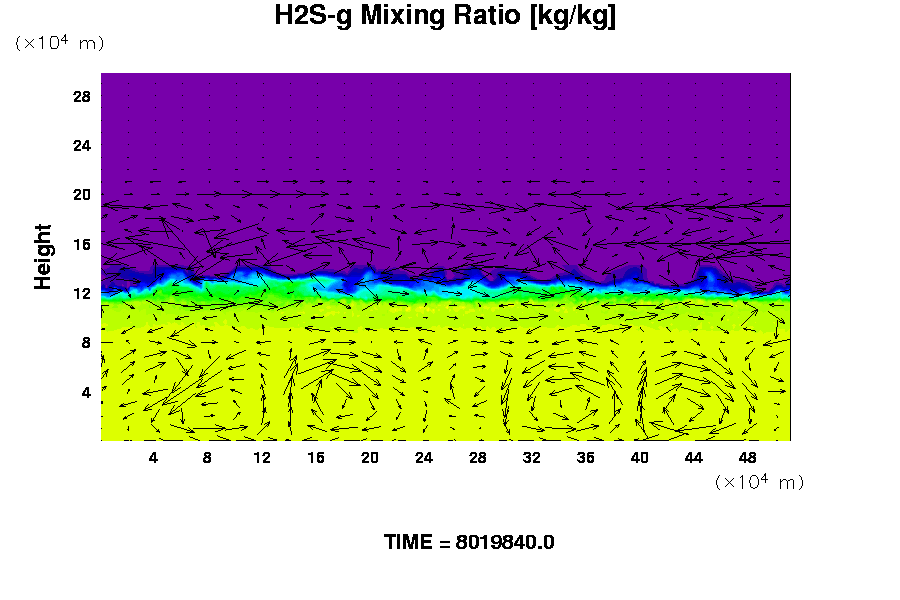Image resolution: width=900 pixels, height=600 pixels.
Task: Select the 20 tick on the height axis
Action: (82, 195)
